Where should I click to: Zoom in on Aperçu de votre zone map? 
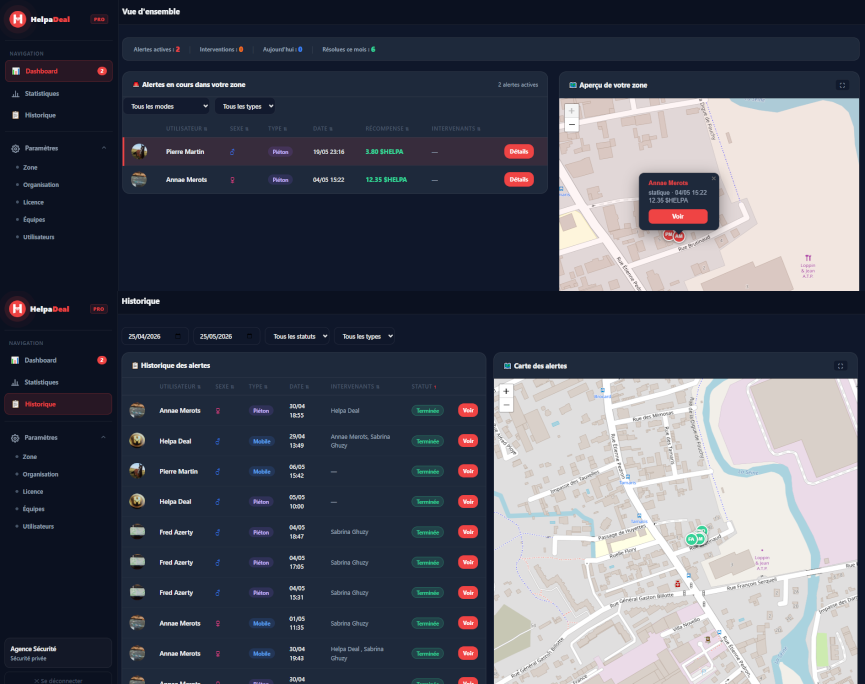572,111
